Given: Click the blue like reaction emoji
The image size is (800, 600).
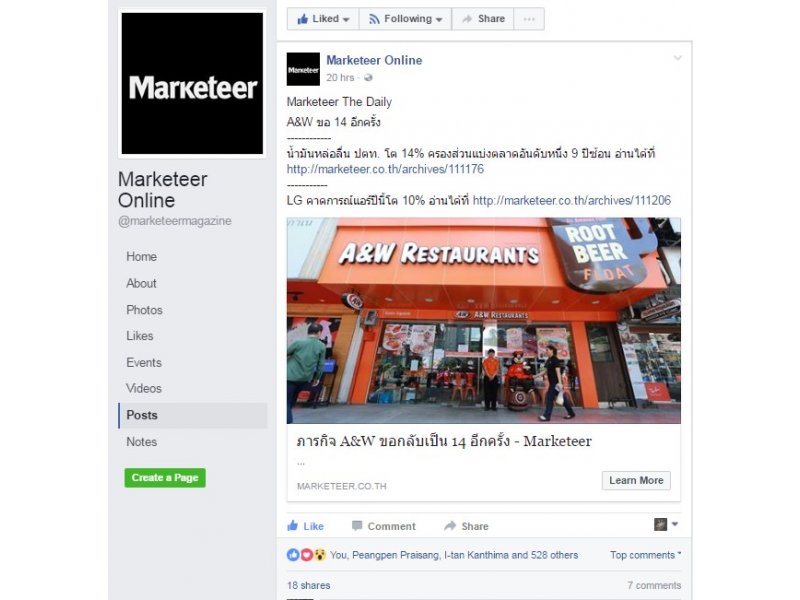Looking at the screenshot, I should point(293,555).
